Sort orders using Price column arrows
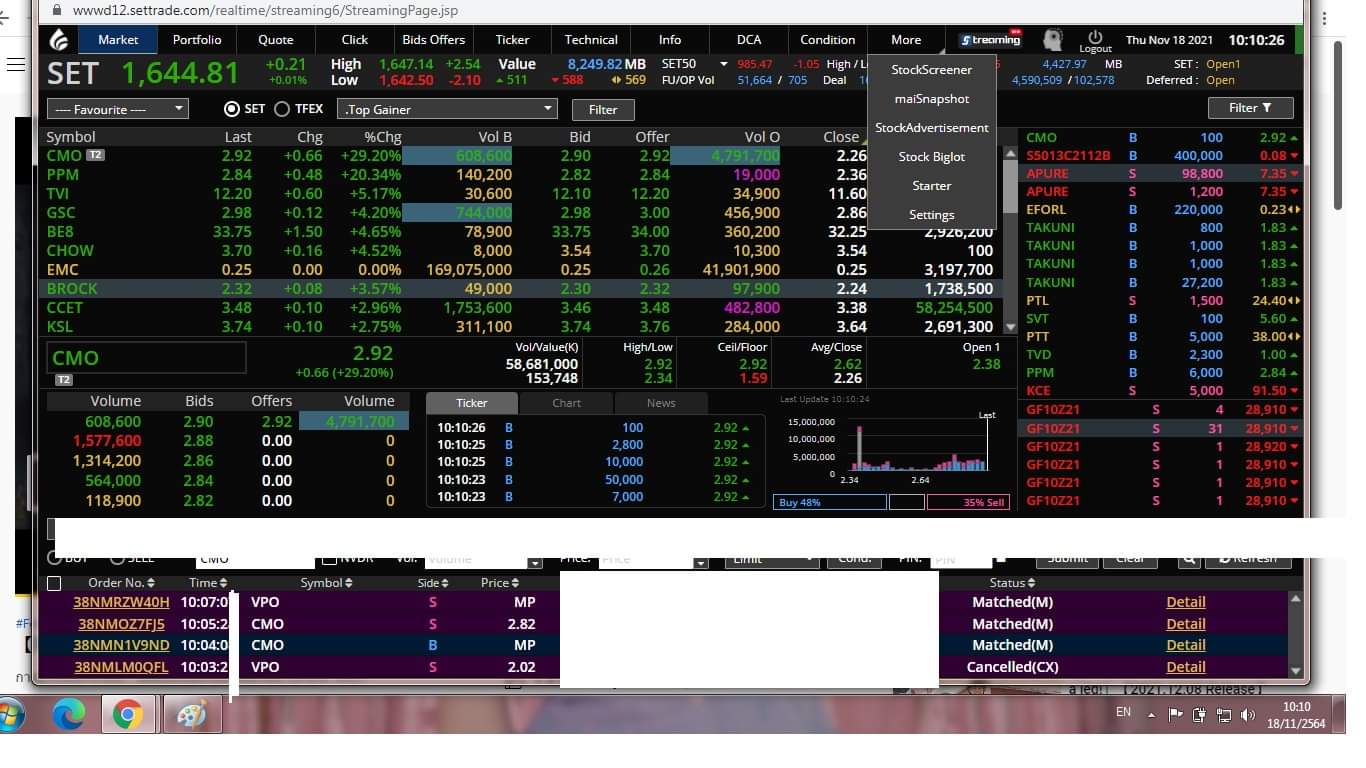 [515, 583]
